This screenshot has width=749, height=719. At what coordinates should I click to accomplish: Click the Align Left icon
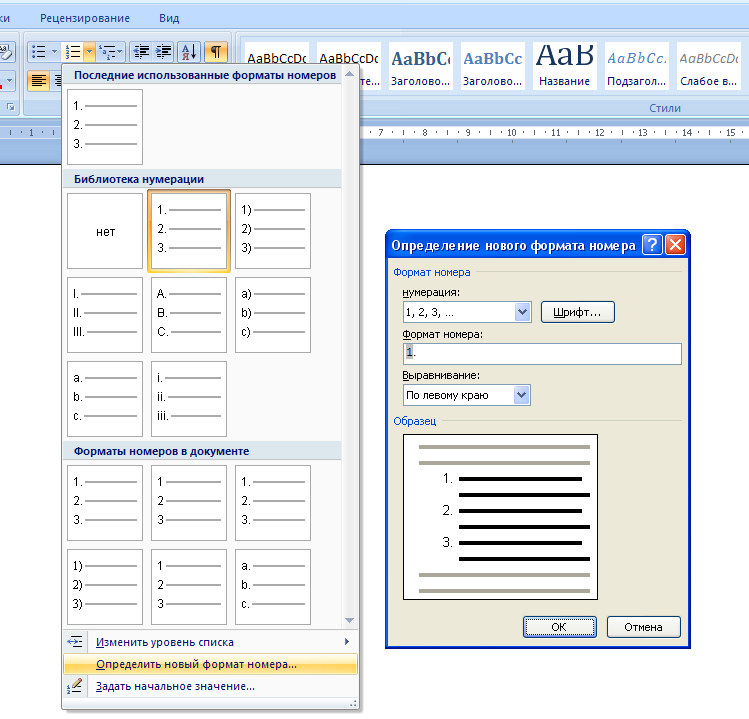[39, 80]
